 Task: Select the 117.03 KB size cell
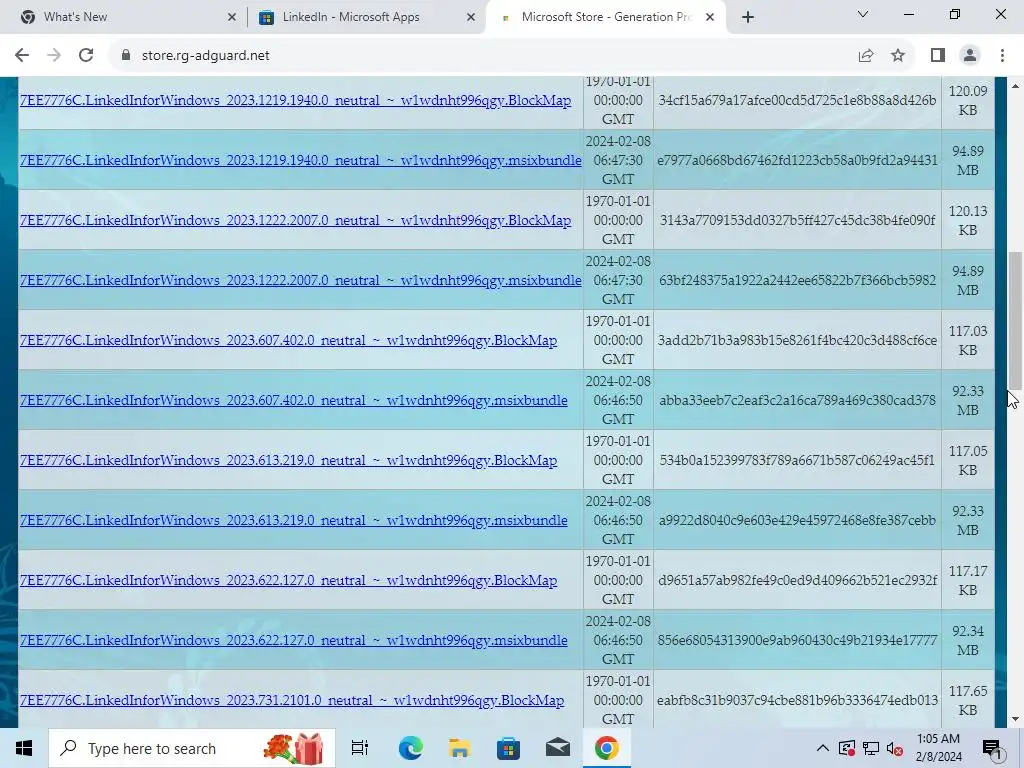pyautogui.click(x=967, y=340)
